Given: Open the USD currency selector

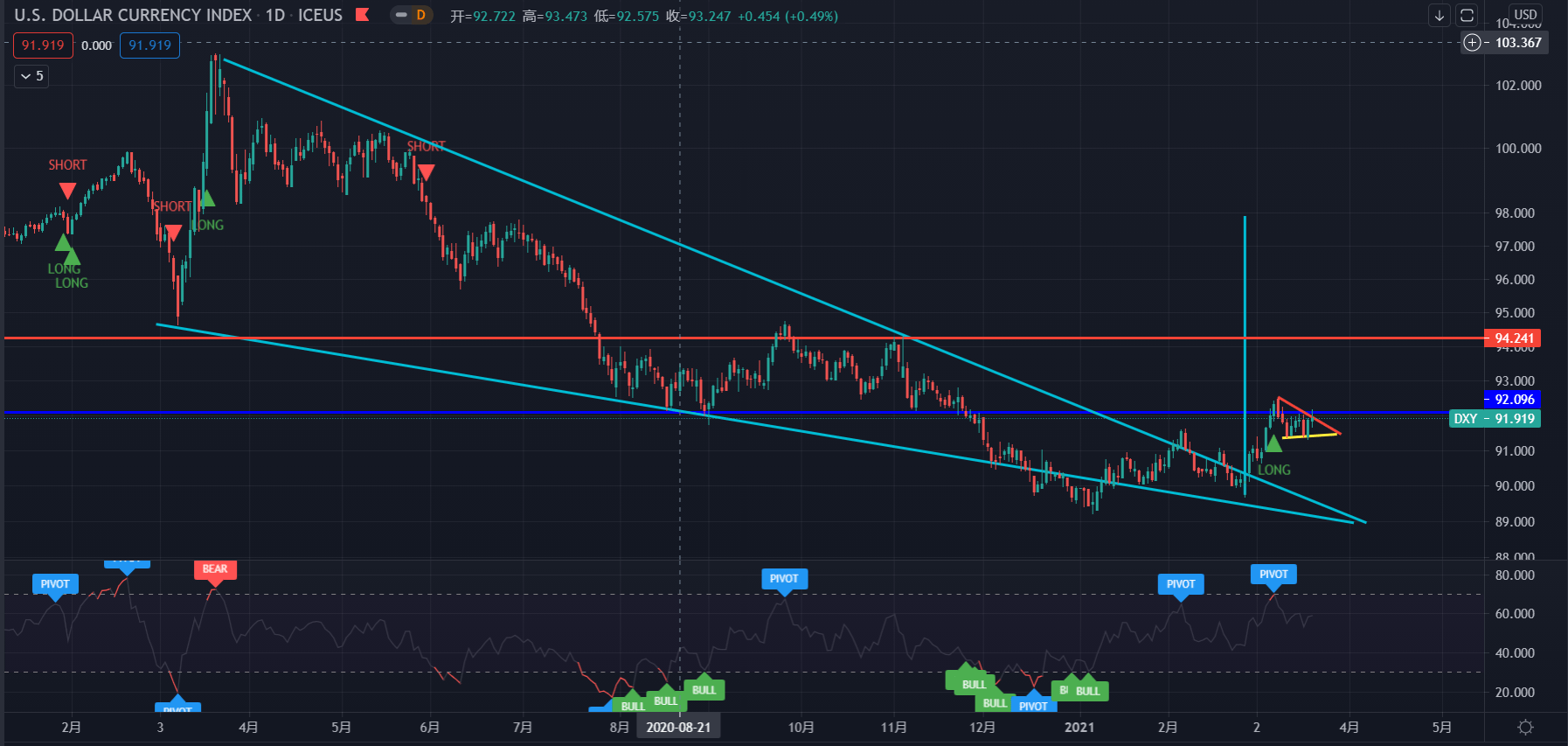Looking at the screenshot, I should pos(1525,15).
